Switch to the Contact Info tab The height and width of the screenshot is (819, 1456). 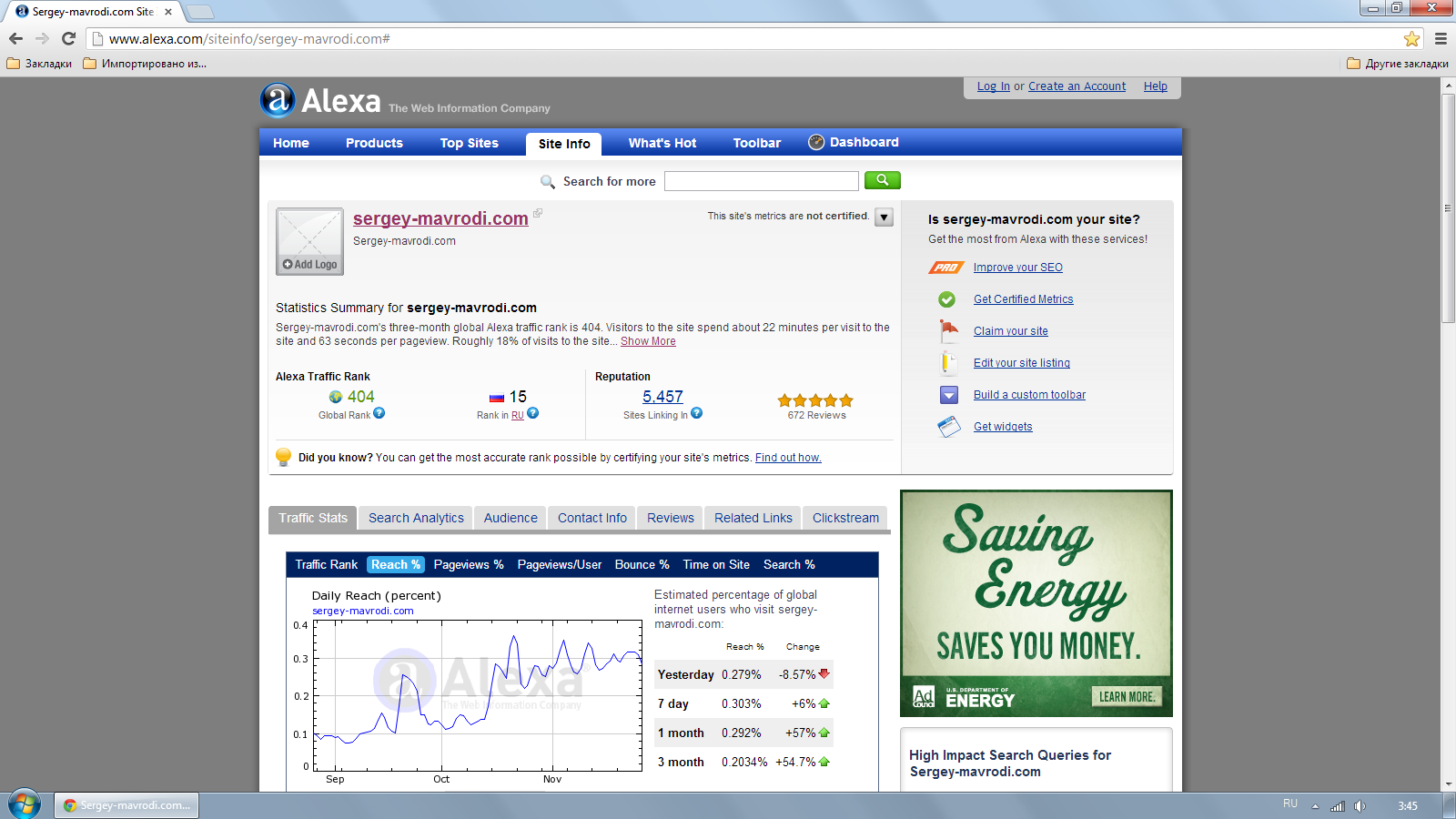(592, 518)
